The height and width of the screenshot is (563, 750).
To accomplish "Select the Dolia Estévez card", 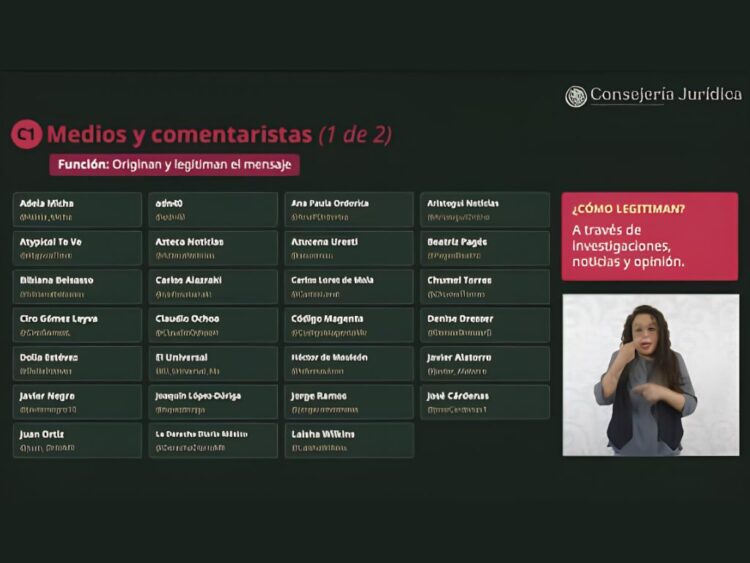I will 77,364.
